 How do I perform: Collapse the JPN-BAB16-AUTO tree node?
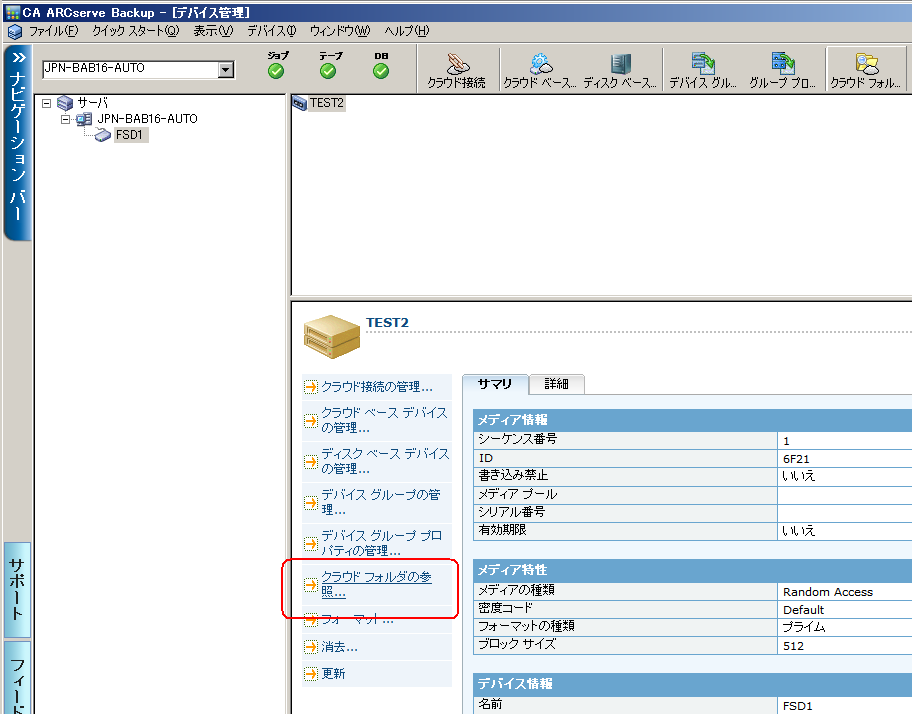tap(65, 119)
